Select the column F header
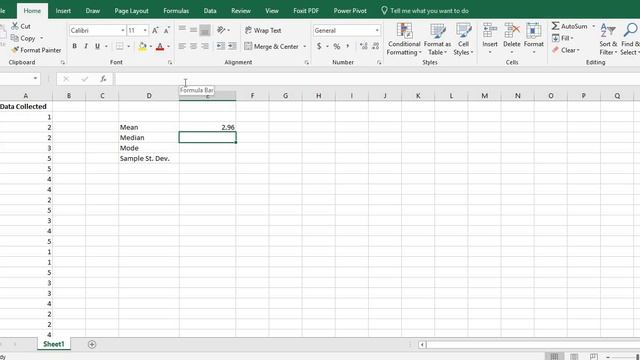The height and width of the screenshot is (360, 640). click(252, 96)
